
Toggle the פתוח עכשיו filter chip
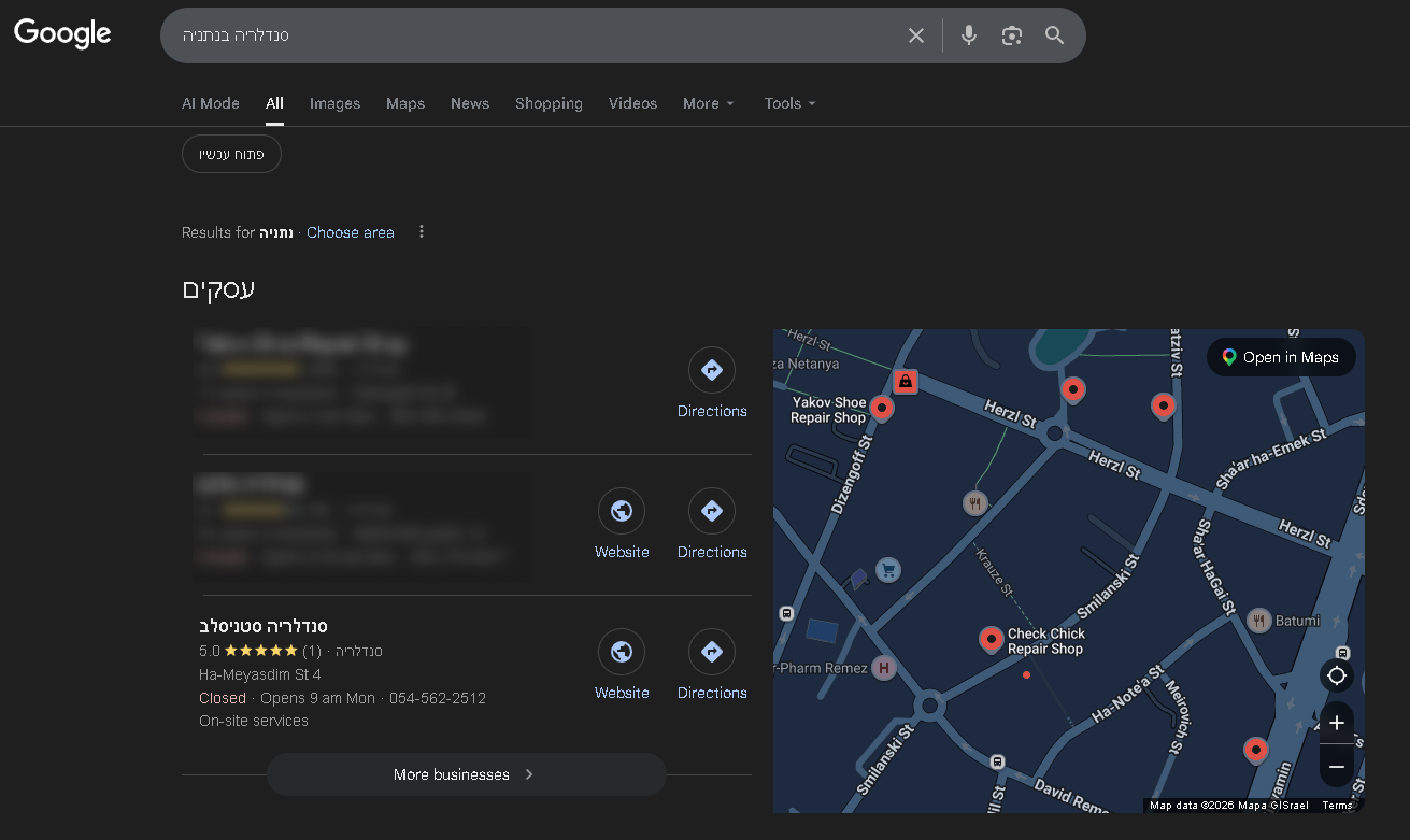(x=231, y=154)
